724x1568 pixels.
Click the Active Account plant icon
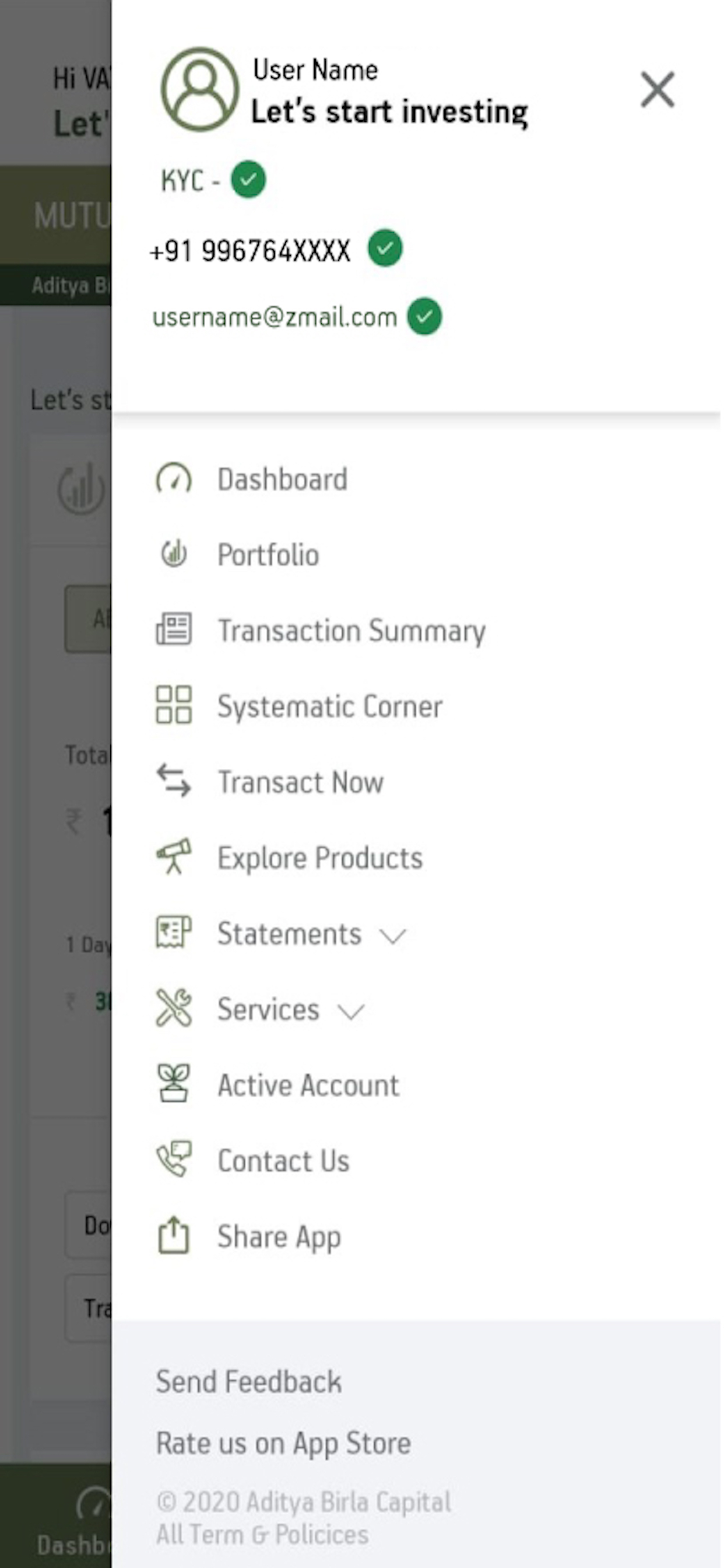click(174, 1084)
